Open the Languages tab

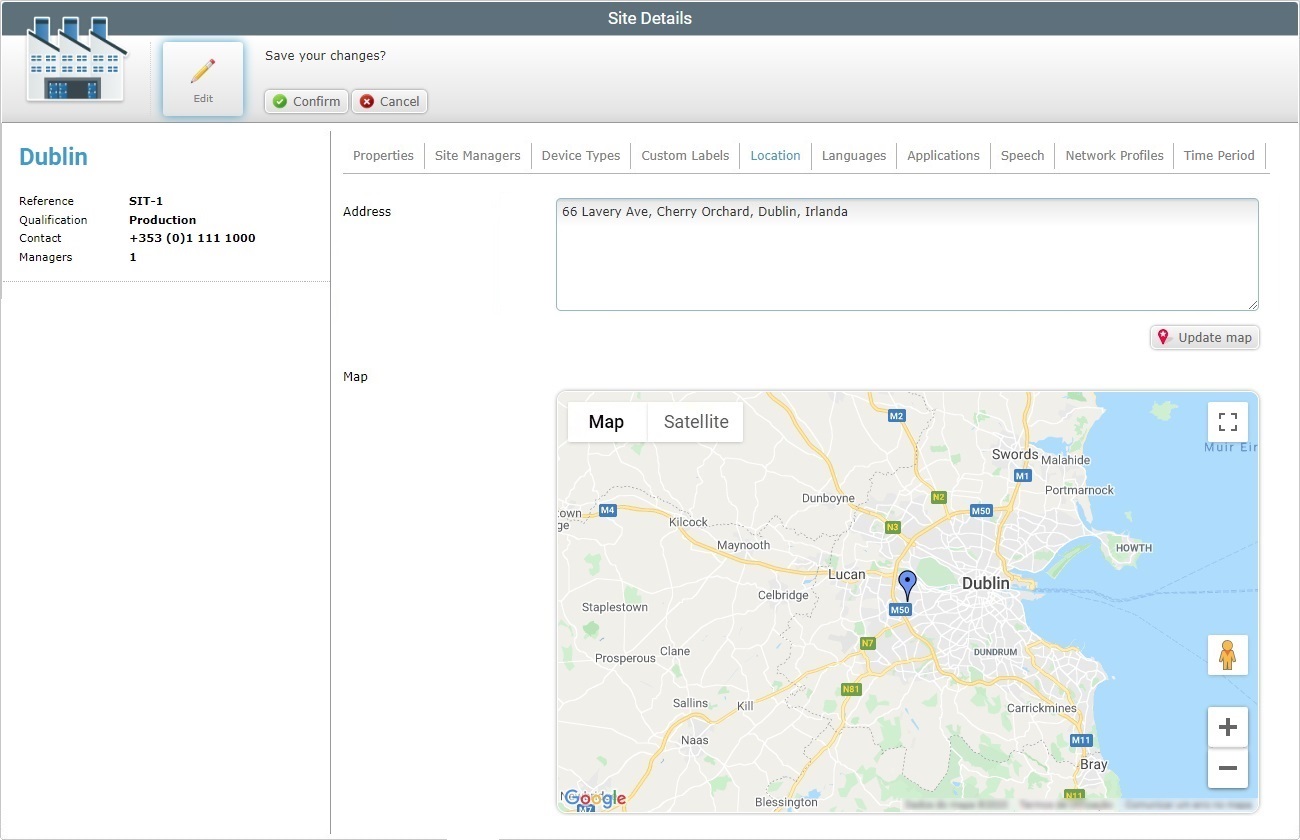tap(853, 156)
